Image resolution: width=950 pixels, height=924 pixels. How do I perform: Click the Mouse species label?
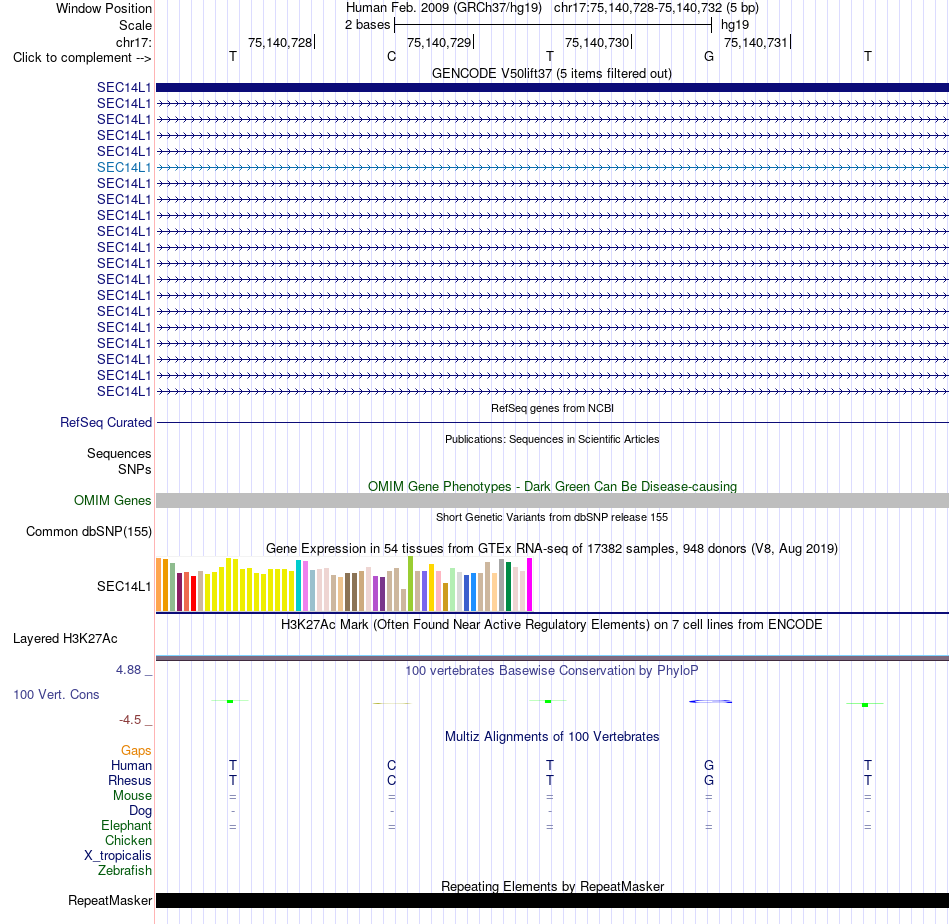132,796
